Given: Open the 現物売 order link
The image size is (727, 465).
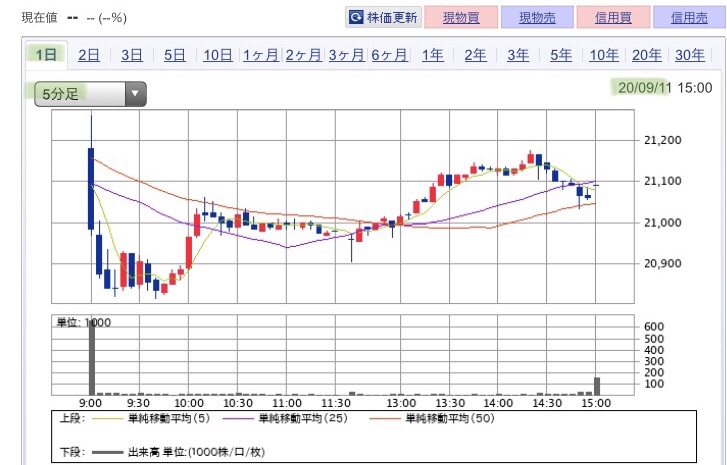Looking at the screenshot, I should [537, 17].
